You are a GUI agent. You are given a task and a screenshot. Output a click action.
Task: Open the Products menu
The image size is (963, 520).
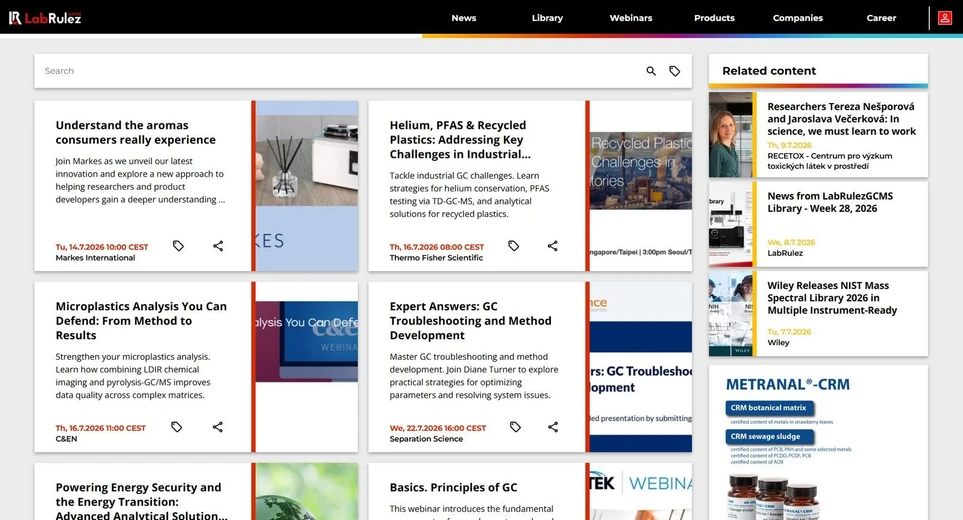click(x=714, y=18)
